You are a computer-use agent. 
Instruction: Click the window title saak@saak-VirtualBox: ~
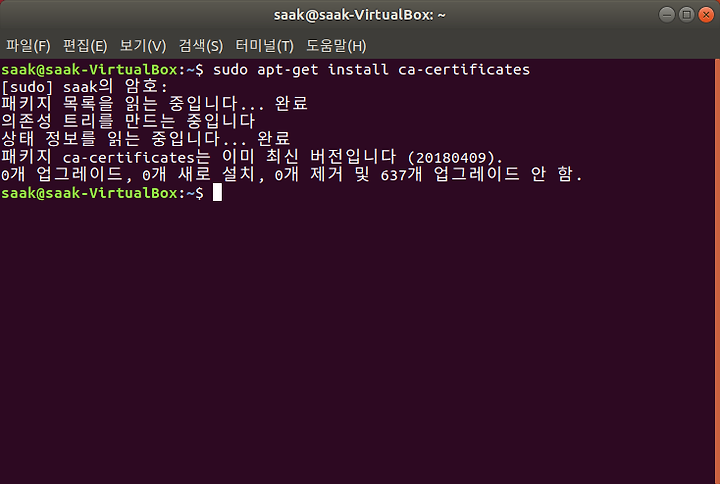(x=360, y=15)
